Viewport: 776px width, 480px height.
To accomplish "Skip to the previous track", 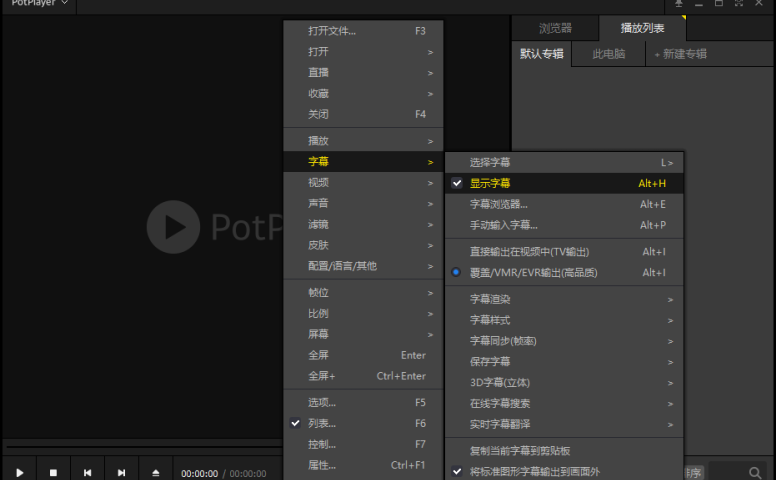I will pyautogui.click(x=87, y=473).
